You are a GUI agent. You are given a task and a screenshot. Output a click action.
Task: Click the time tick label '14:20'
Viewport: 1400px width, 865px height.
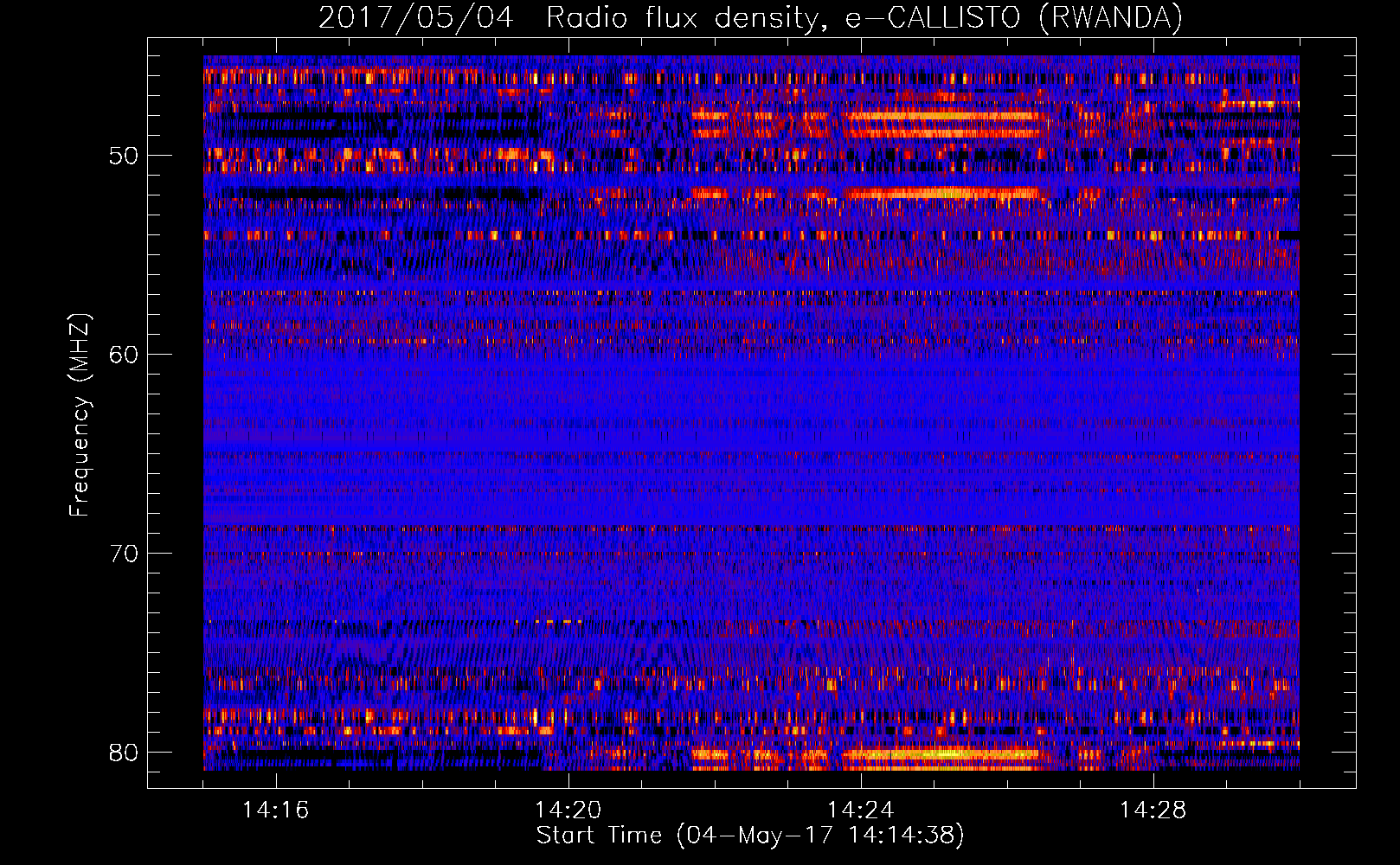point(568,811)
